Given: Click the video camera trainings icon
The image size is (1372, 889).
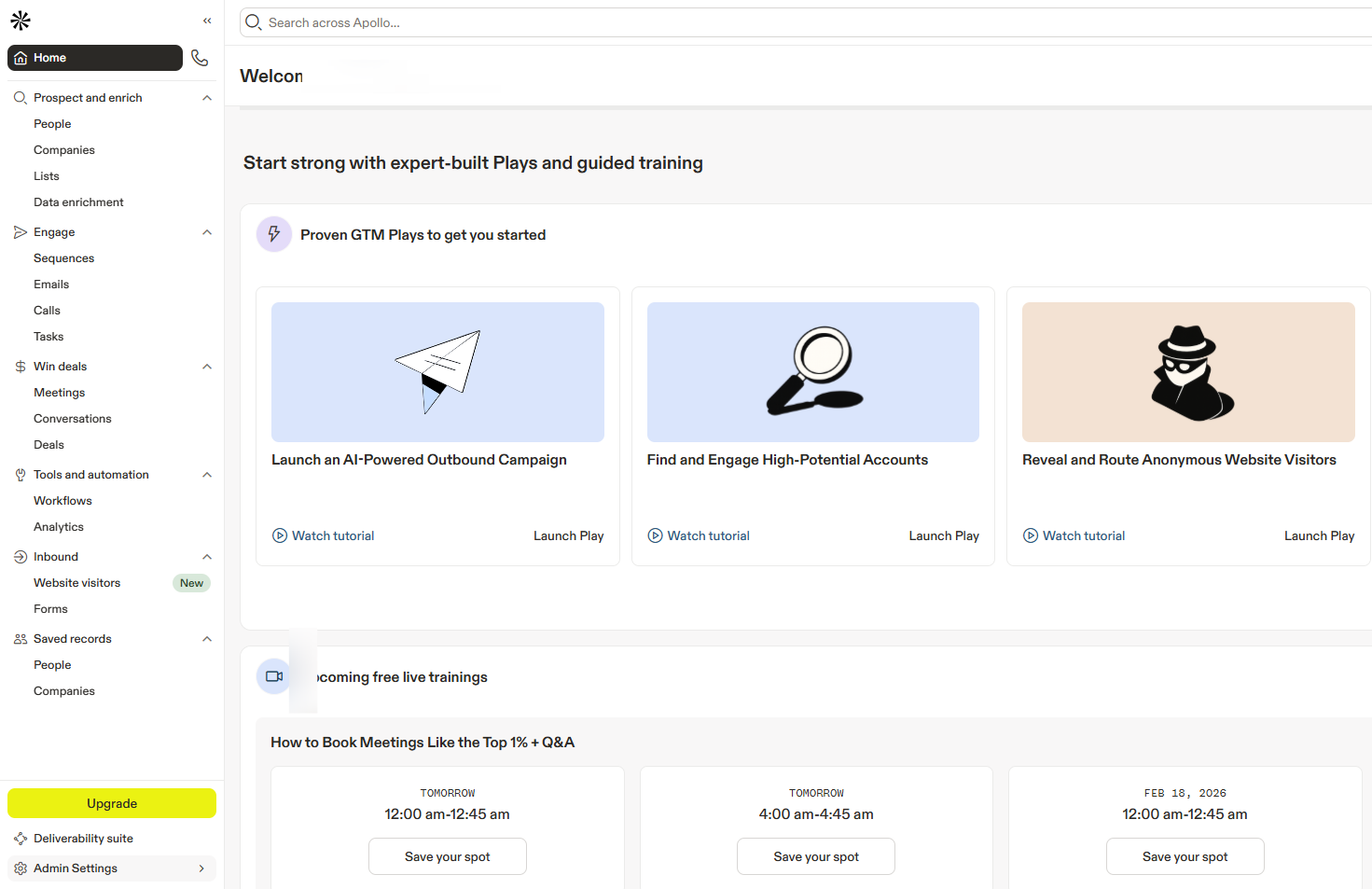Looking at the screenshot, I should pos(274,676).
